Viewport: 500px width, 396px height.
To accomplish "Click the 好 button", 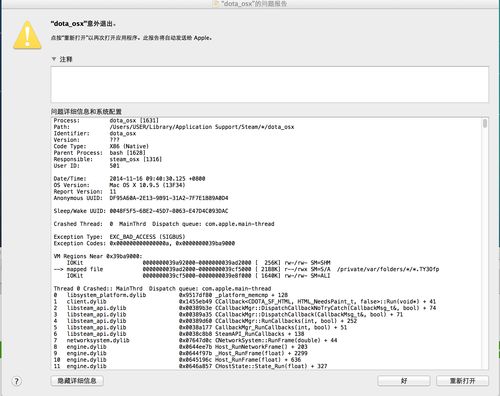I will 404,381.
